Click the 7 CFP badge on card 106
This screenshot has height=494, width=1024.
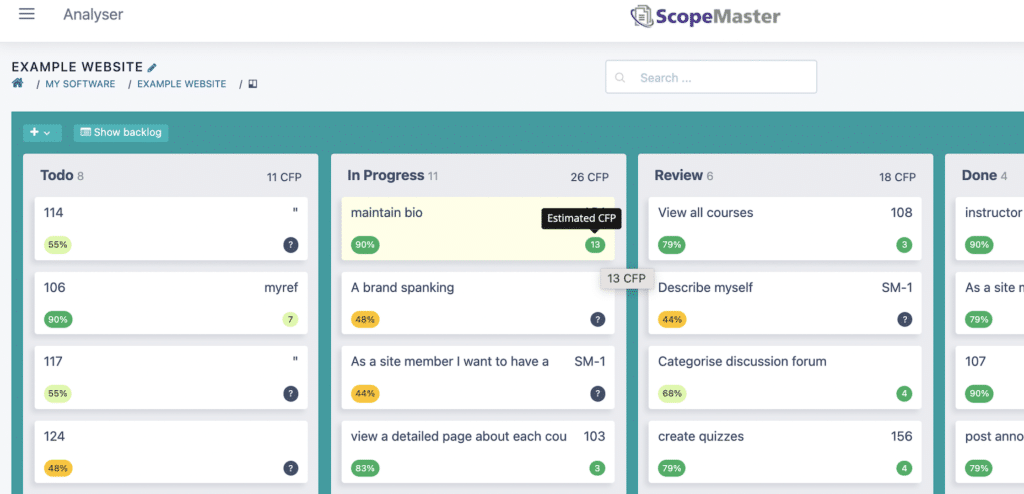(x=290, y=320)
